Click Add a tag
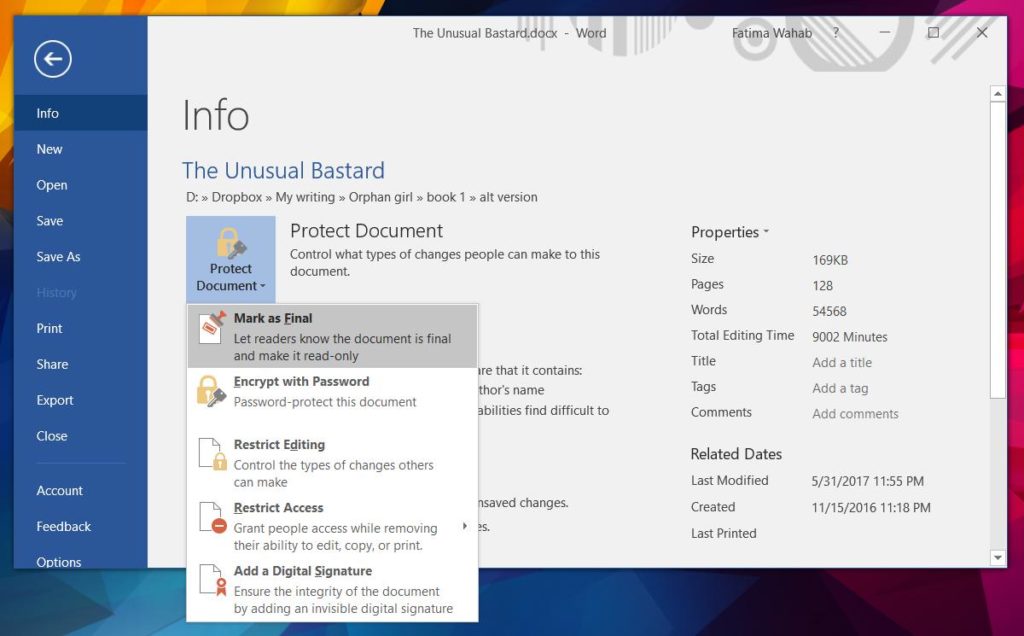Image resolution: width=1024 pixels, height=636 pixels. click(x=838, y=388)
